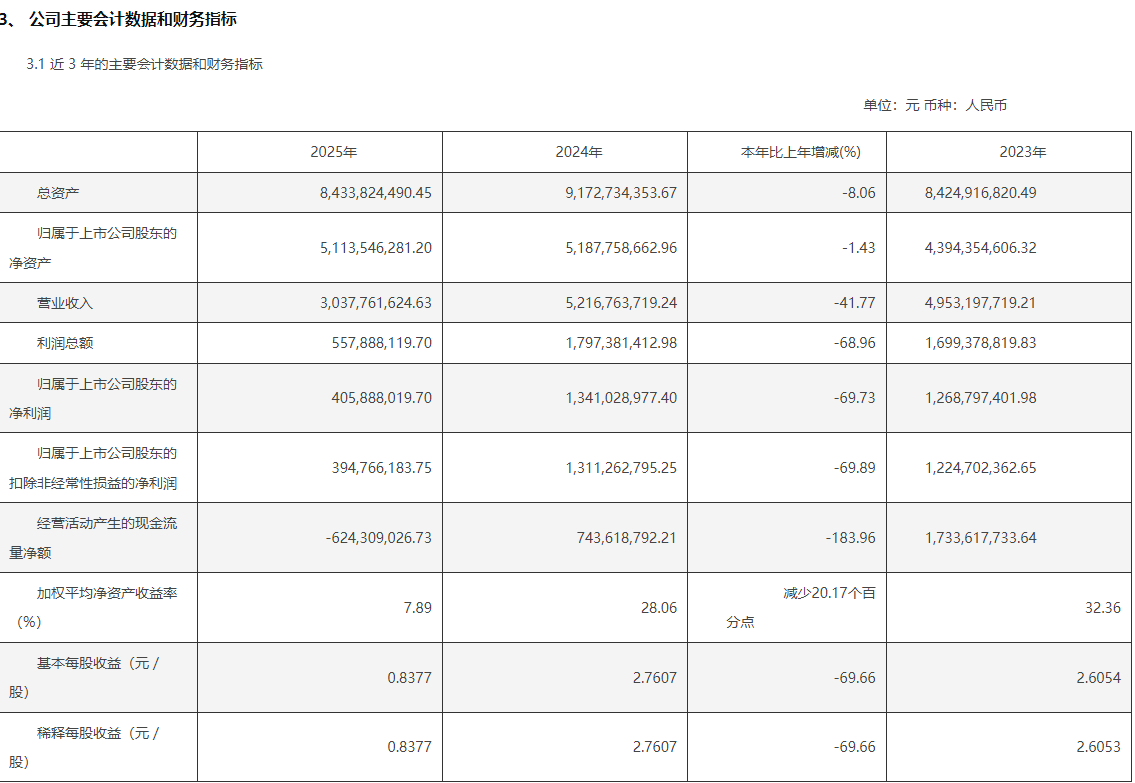This screenshot has height=783, width=1135.
Task: Click the cash flow change cell -183.96
Action: pos(851,538)
